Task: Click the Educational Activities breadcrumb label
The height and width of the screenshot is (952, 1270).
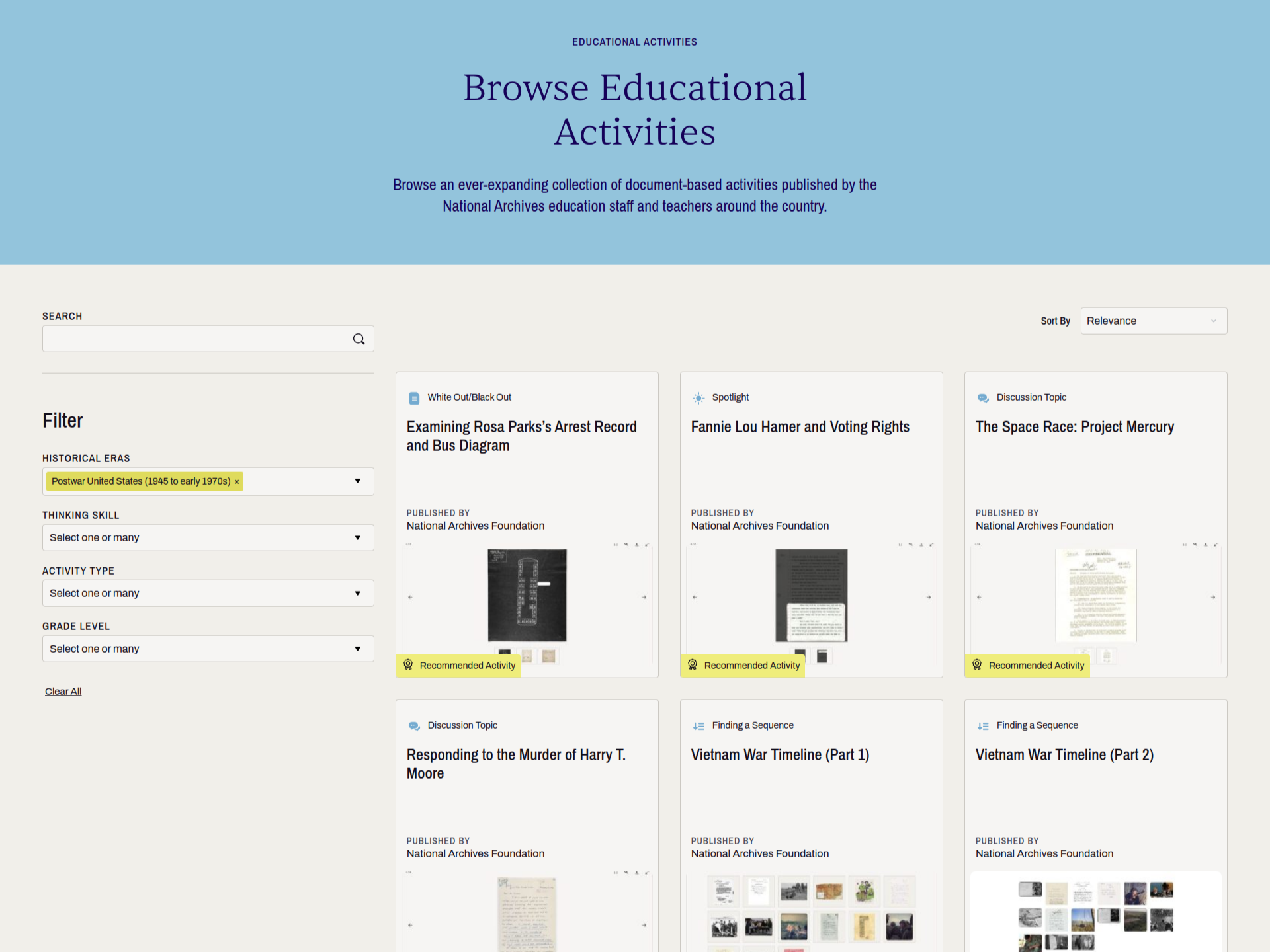Action: 634,42
